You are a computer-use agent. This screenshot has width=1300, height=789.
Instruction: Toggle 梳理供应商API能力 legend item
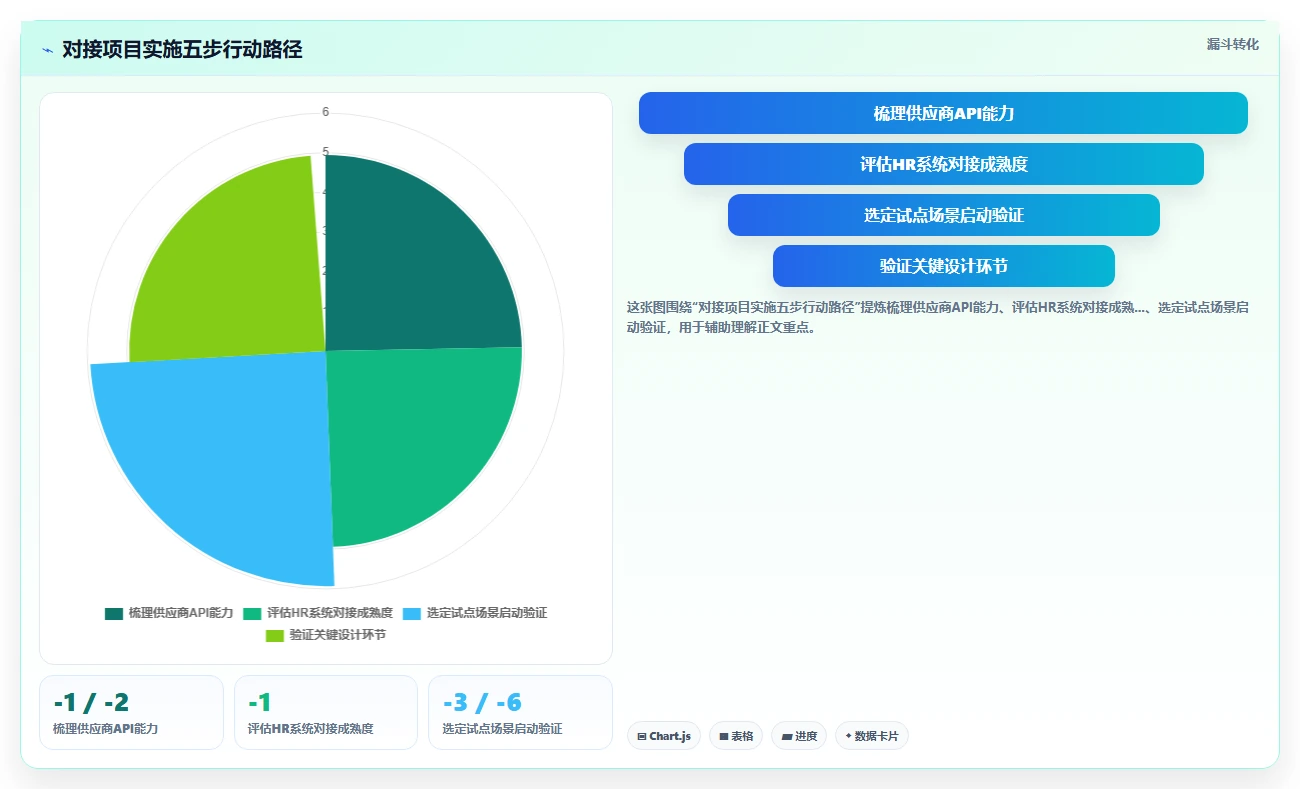[x=169, y=613]
